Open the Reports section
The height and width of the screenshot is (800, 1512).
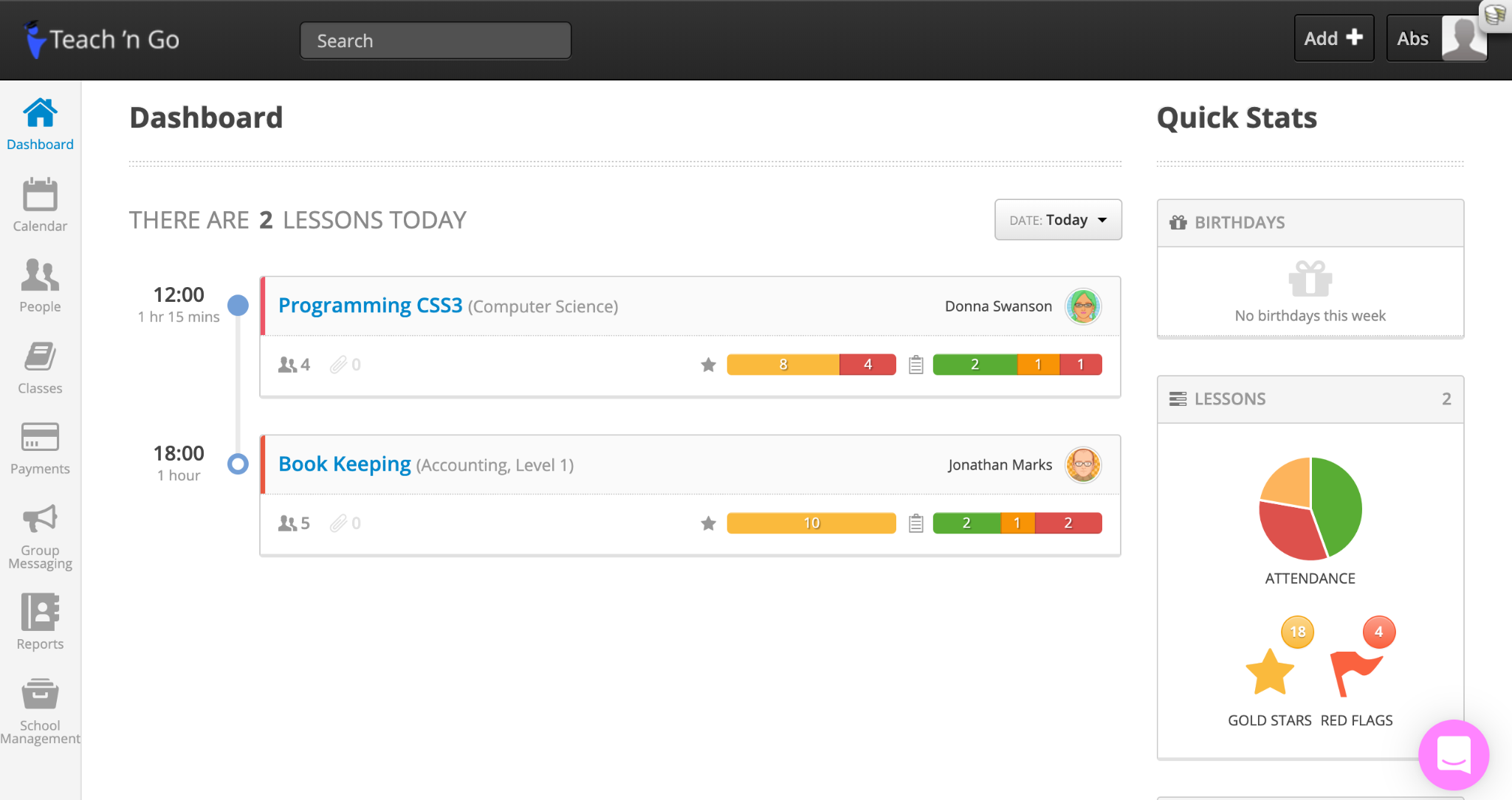[x=40, y=621]
